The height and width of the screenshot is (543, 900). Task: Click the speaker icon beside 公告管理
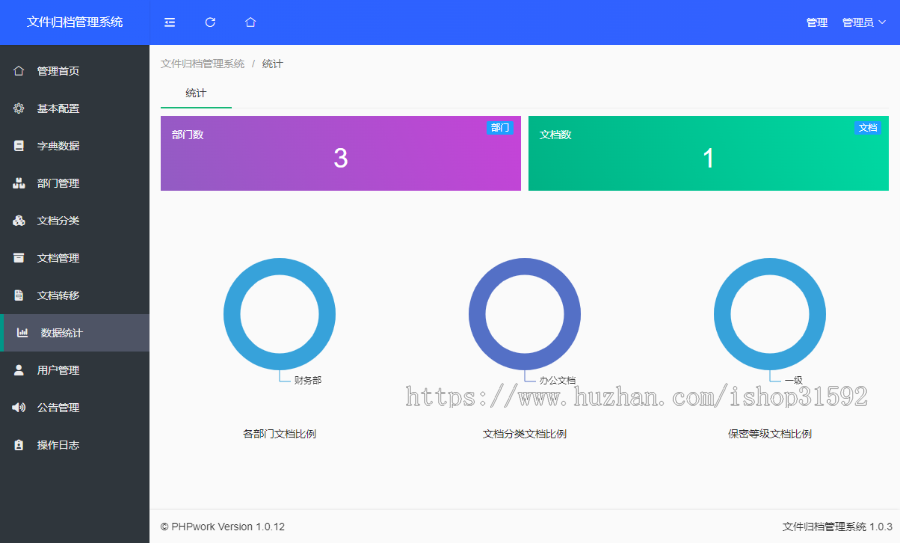click(18, 408)
